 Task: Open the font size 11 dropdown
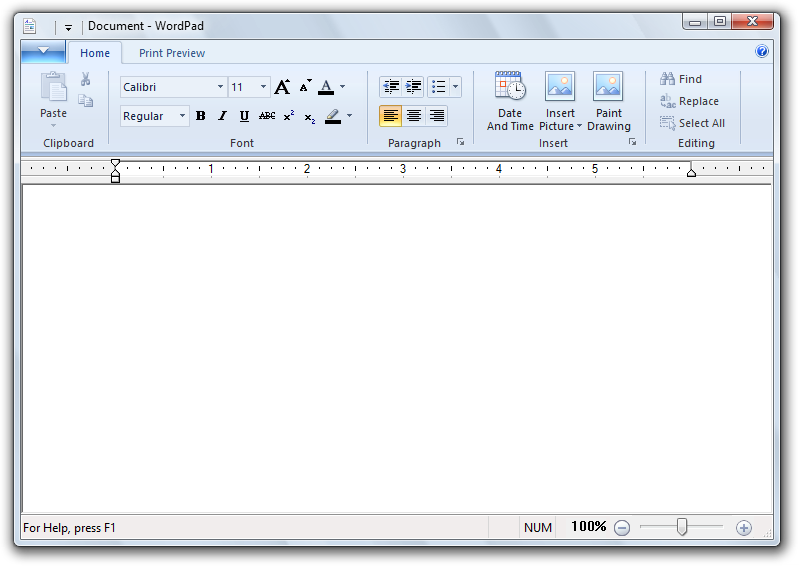(263, 87)
